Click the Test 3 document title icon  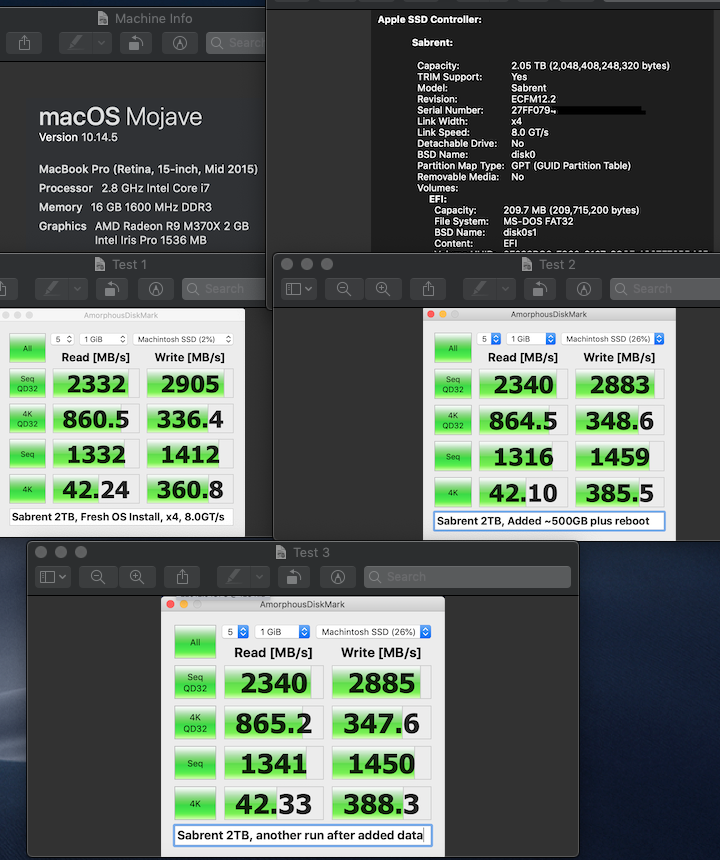pos(281,552)
